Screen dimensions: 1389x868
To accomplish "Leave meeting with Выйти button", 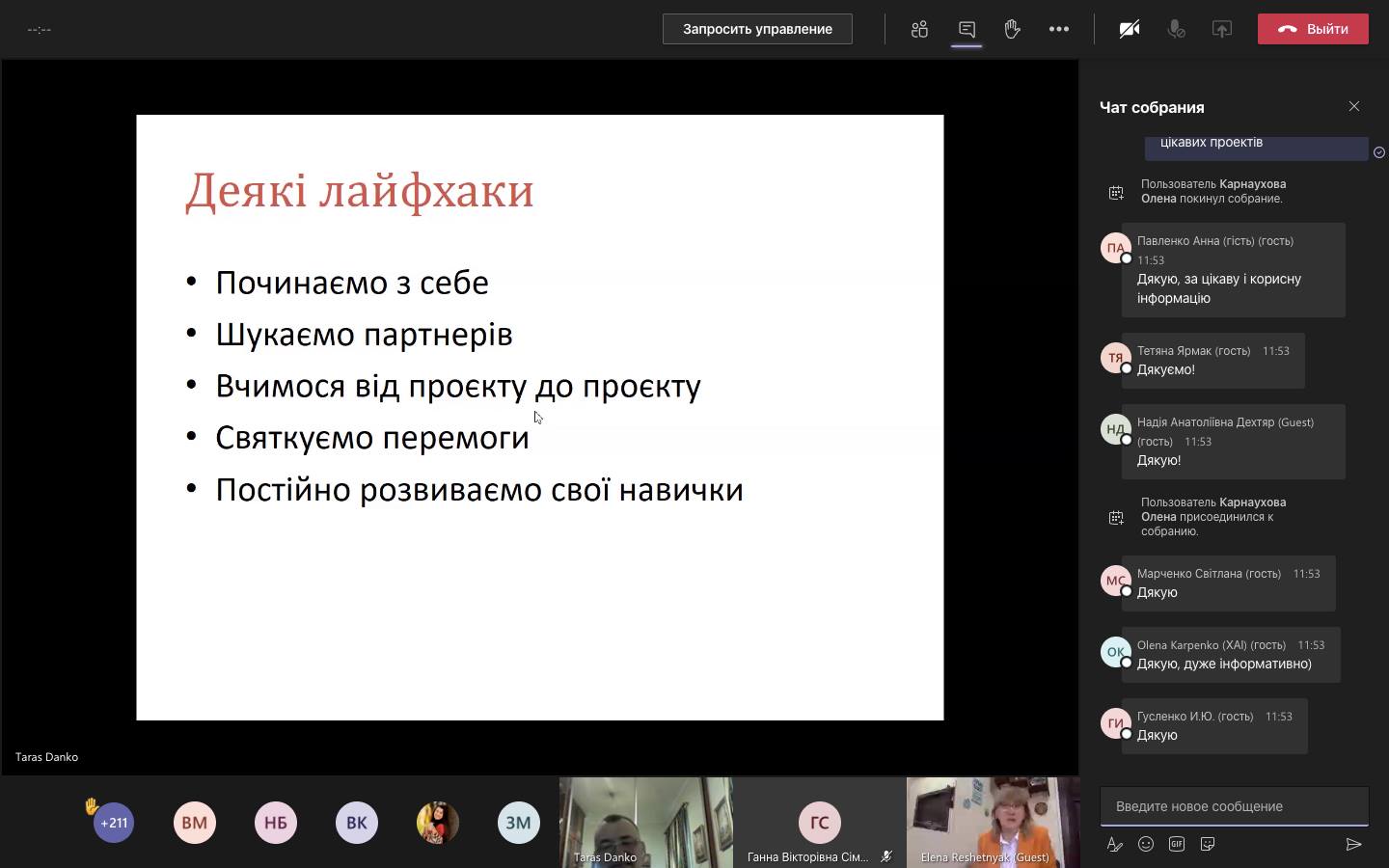I will (x=1313, y=29).
